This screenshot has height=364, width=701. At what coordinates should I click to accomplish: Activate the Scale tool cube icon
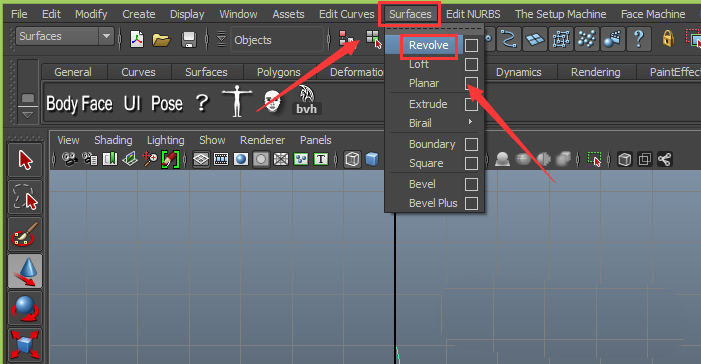pos(25,345)
